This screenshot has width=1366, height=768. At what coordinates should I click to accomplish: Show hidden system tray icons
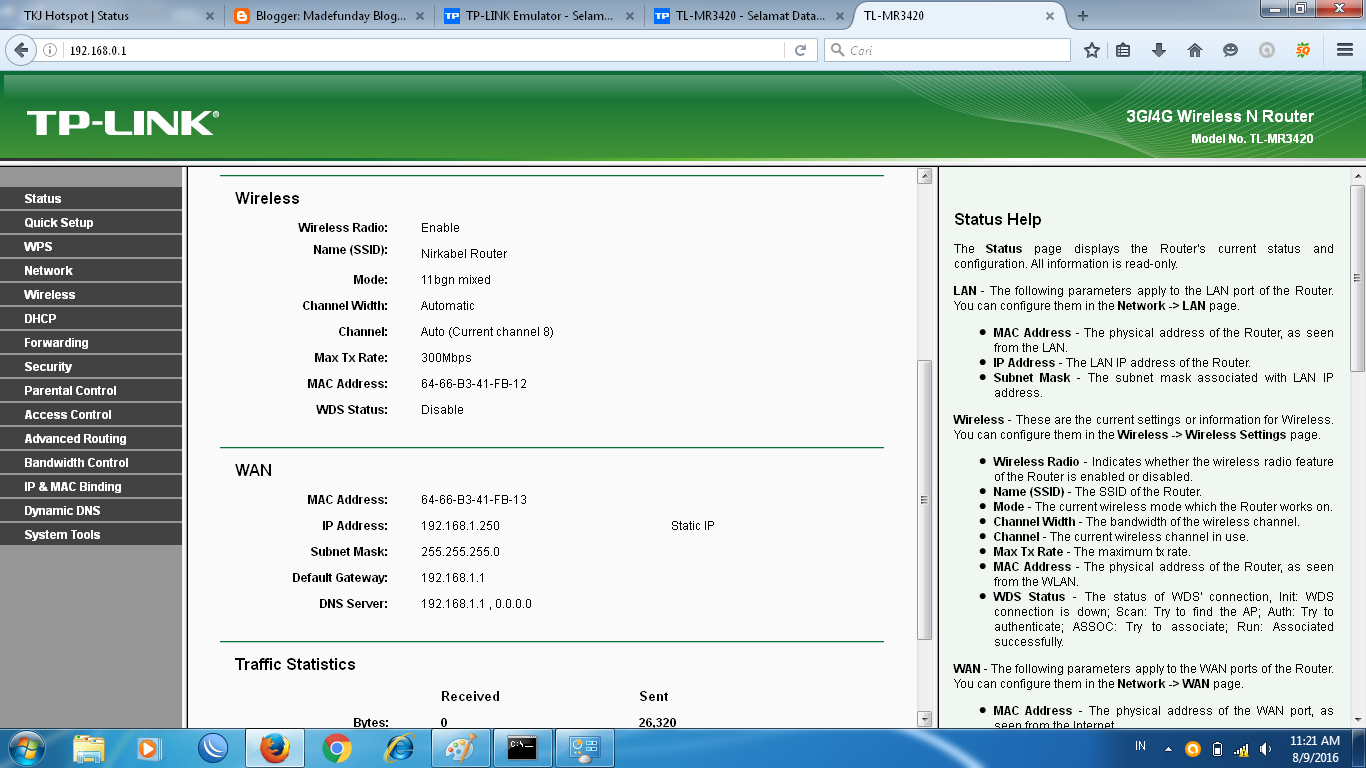(1167, 749)
